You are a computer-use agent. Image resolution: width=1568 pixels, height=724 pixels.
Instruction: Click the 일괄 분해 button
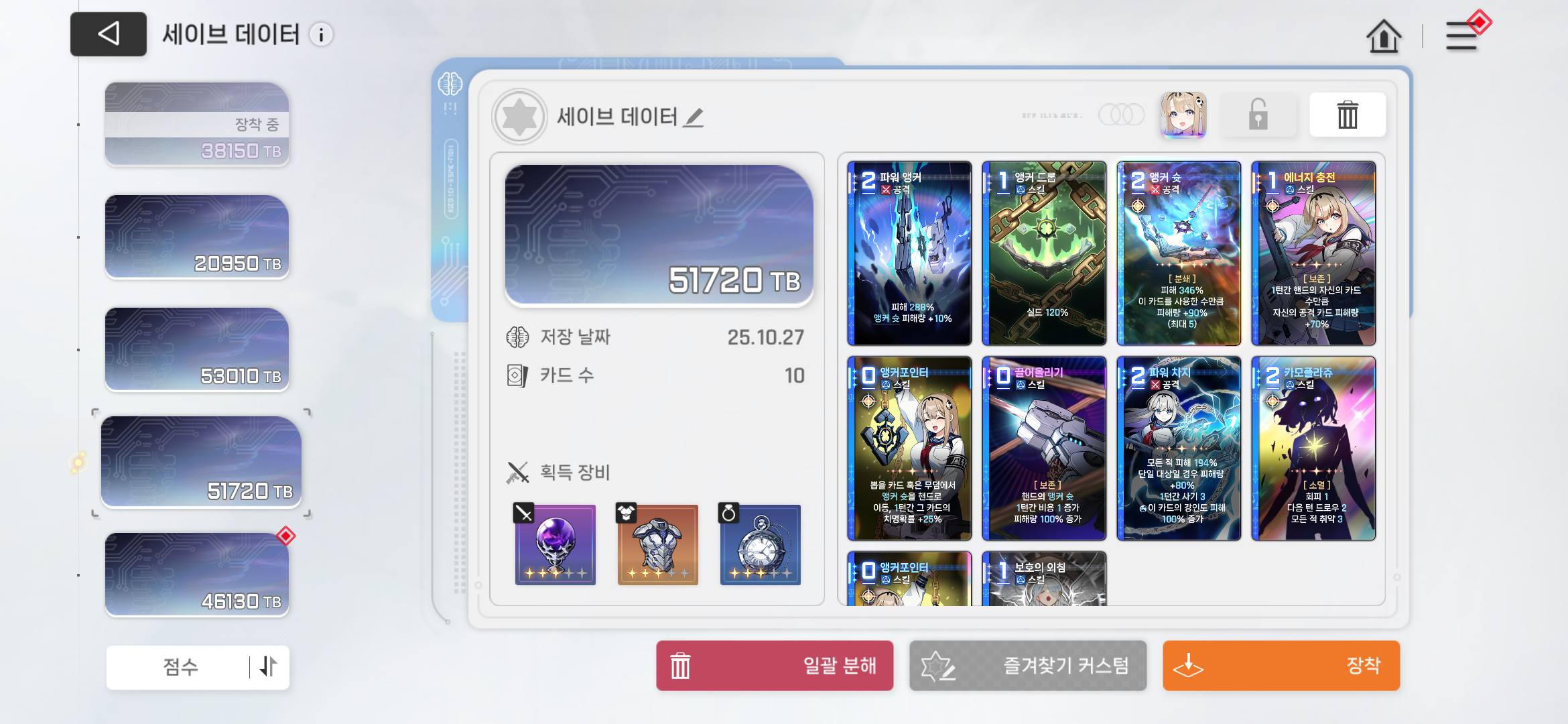[x=775, y=666]
